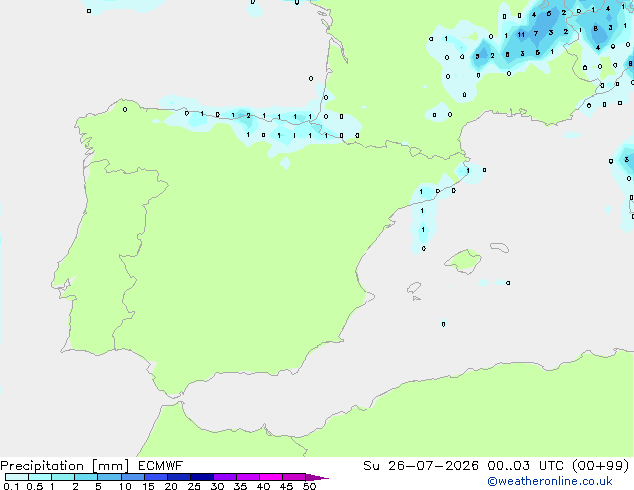Pick the 0.5–1 mm legend color
The image size is (634, 490).
pos(40,477)
